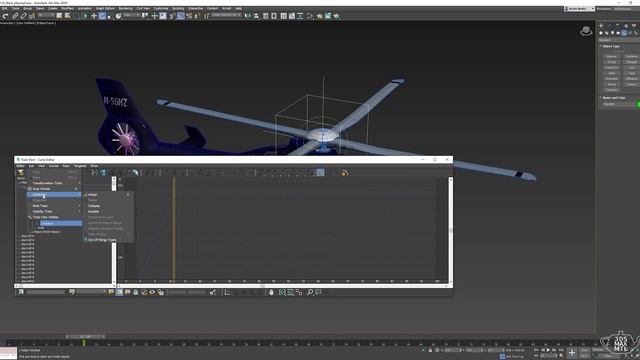
Task: Choose Collapse in Controller submenu
Action: click(108, 206)
